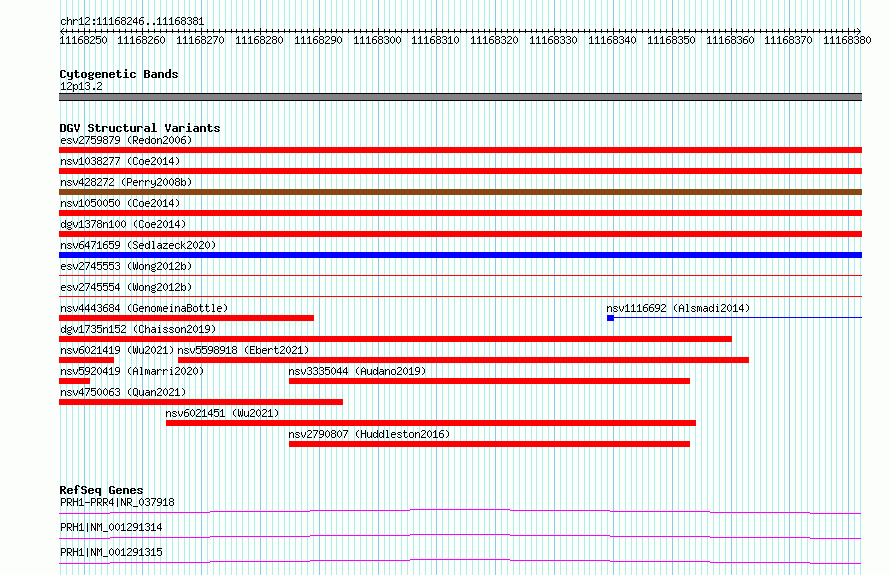Click ruler position 11168300
This screenshot has width=890, height=575.
pyautogui.click(x=377, y=40)
